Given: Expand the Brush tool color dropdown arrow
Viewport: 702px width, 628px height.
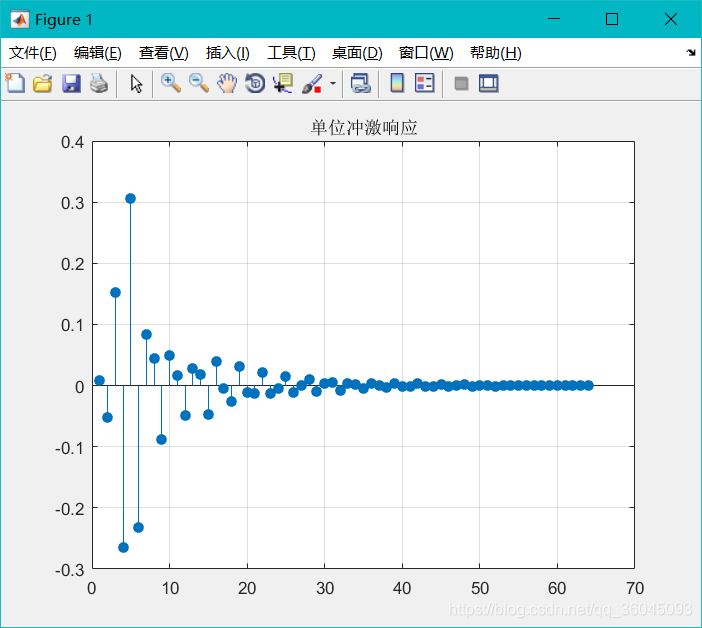Looking at the screenshot, I should point(332,84).
